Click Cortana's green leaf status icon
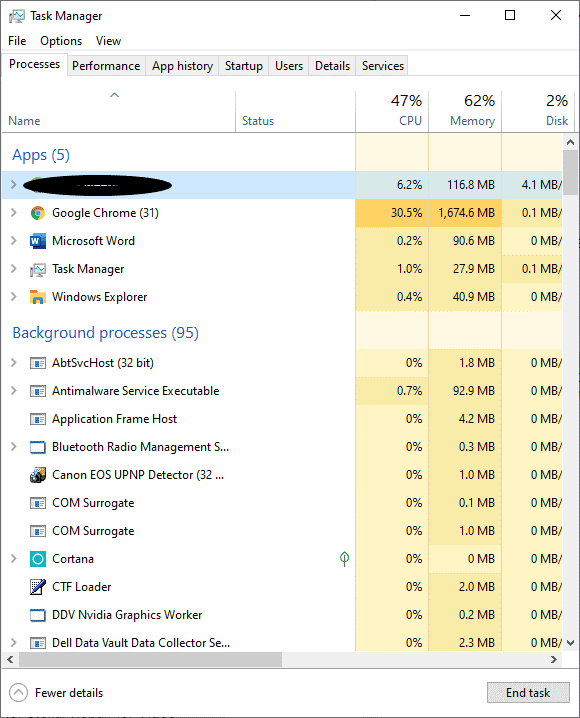580x718 pixels. click(344, 559)
